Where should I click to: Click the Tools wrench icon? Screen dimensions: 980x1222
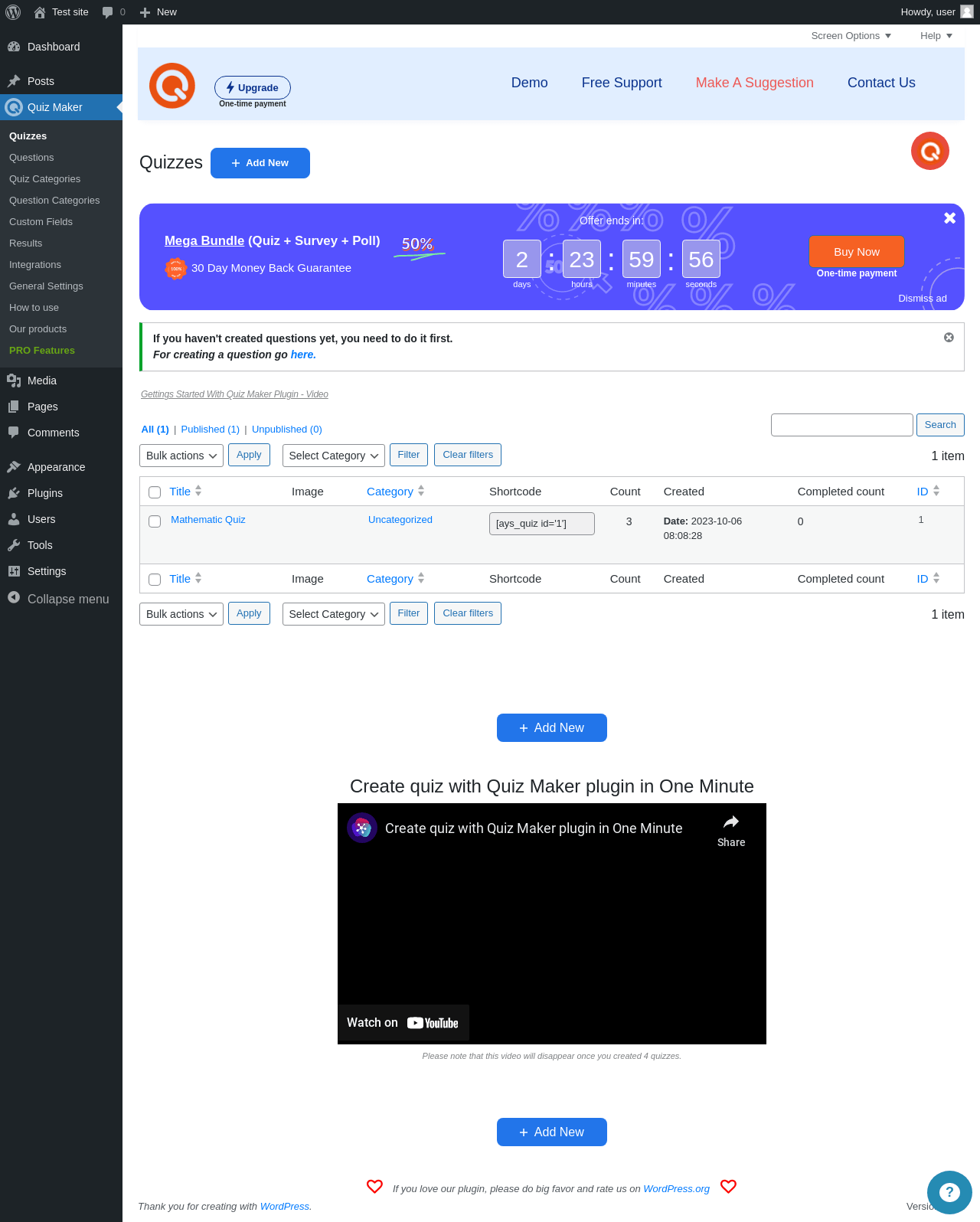tap(14, 545)
